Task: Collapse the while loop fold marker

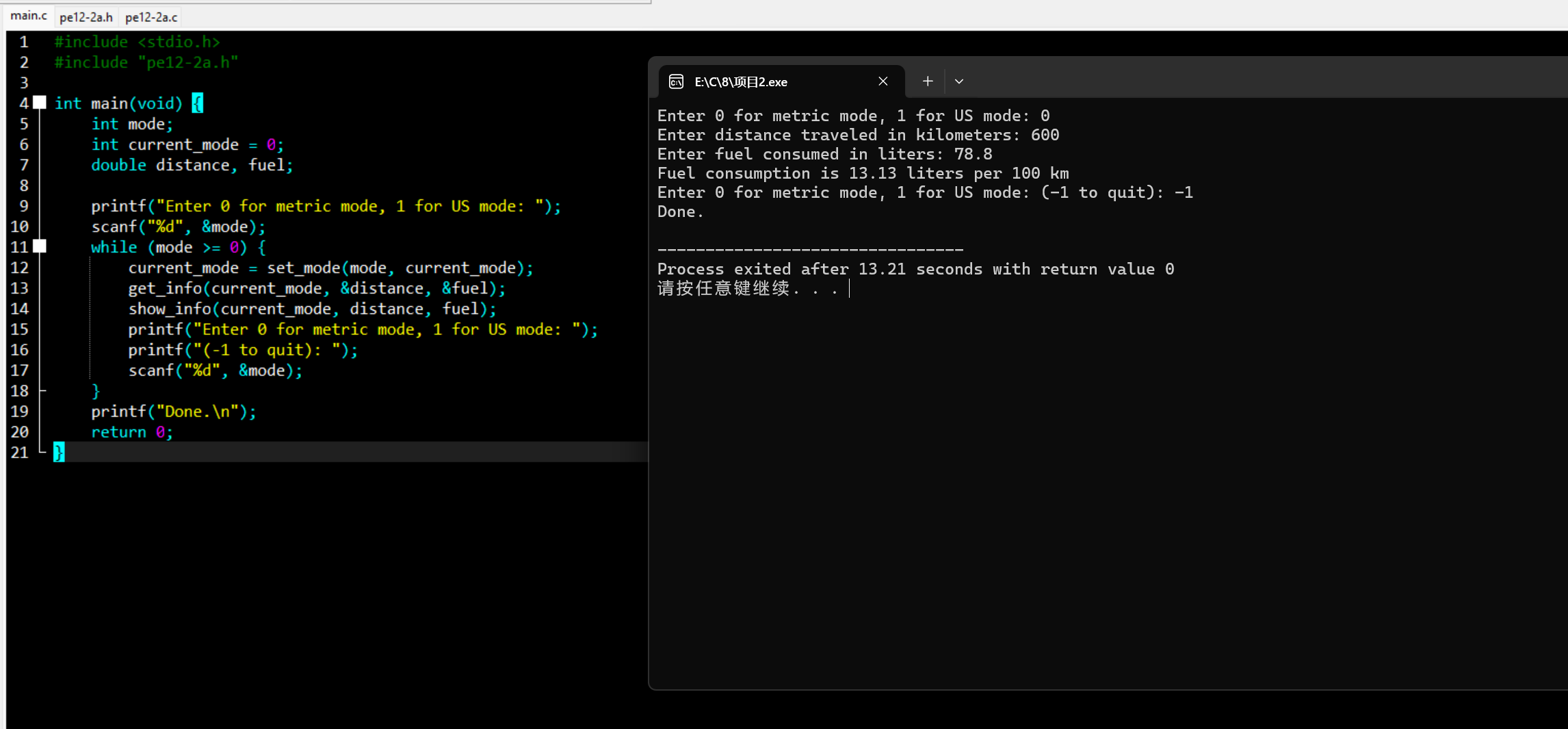Action: [40, 246]
